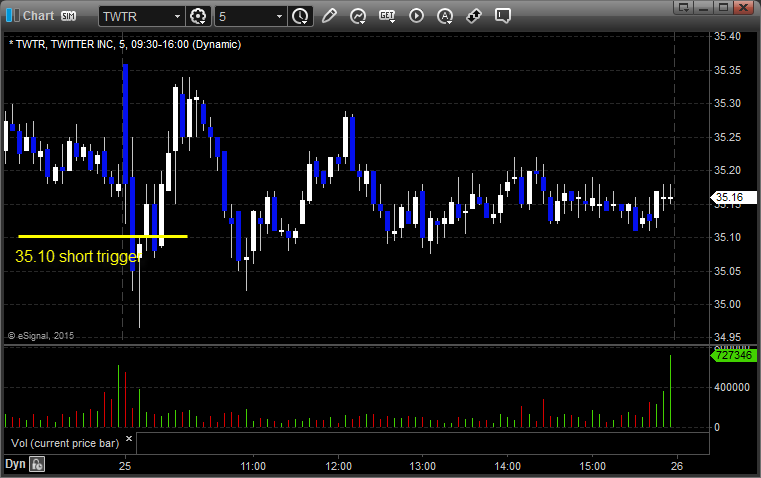
Task: Click the 35.20 price axis label
Action: pyautogui.click(x=727, y=170)
